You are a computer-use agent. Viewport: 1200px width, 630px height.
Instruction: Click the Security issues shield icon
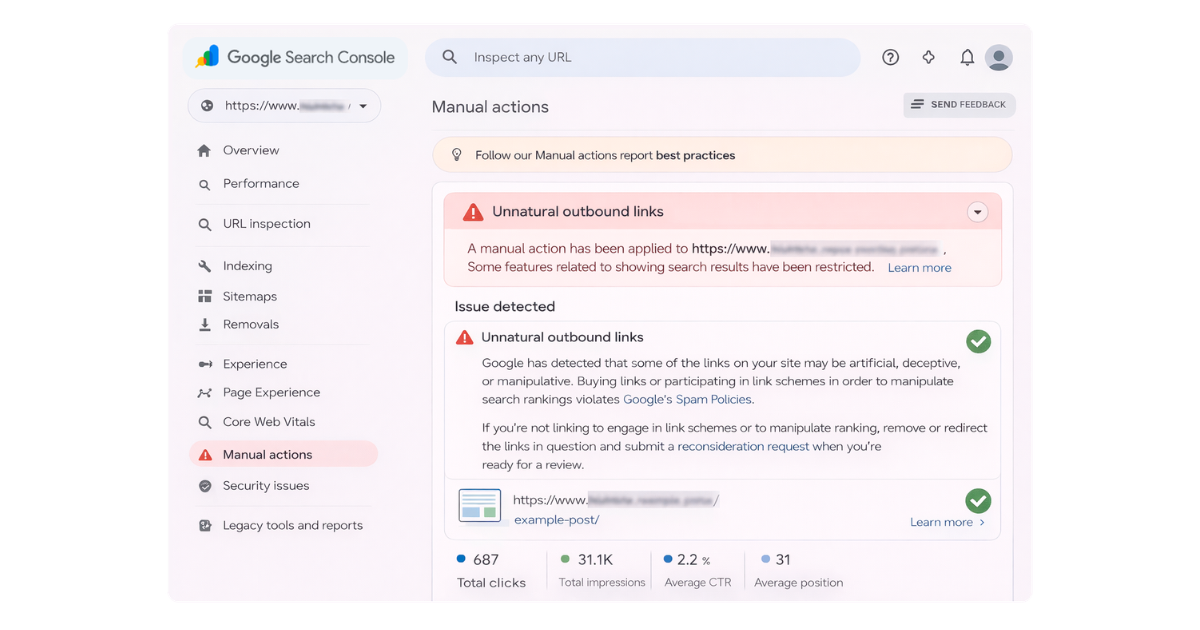pyautogui.click(x=205, y=486)
